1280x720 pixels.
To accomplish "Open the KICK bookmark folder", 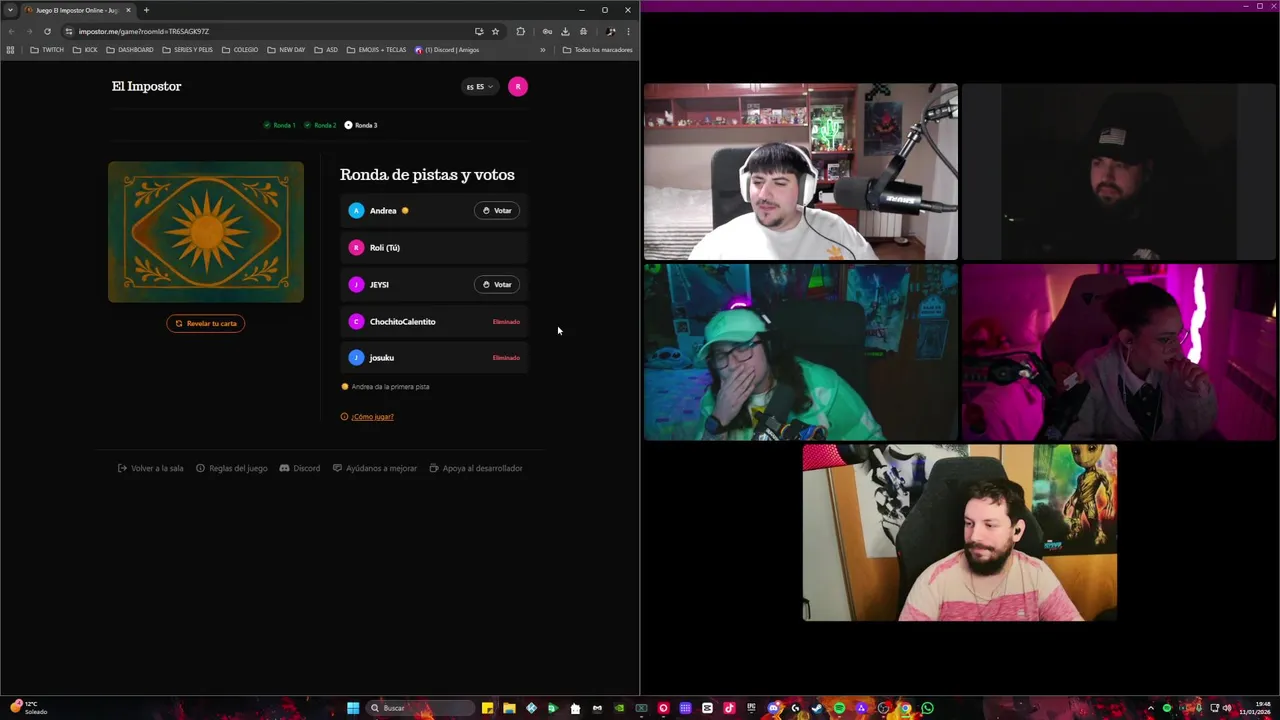I will click(x=85, y=50).
